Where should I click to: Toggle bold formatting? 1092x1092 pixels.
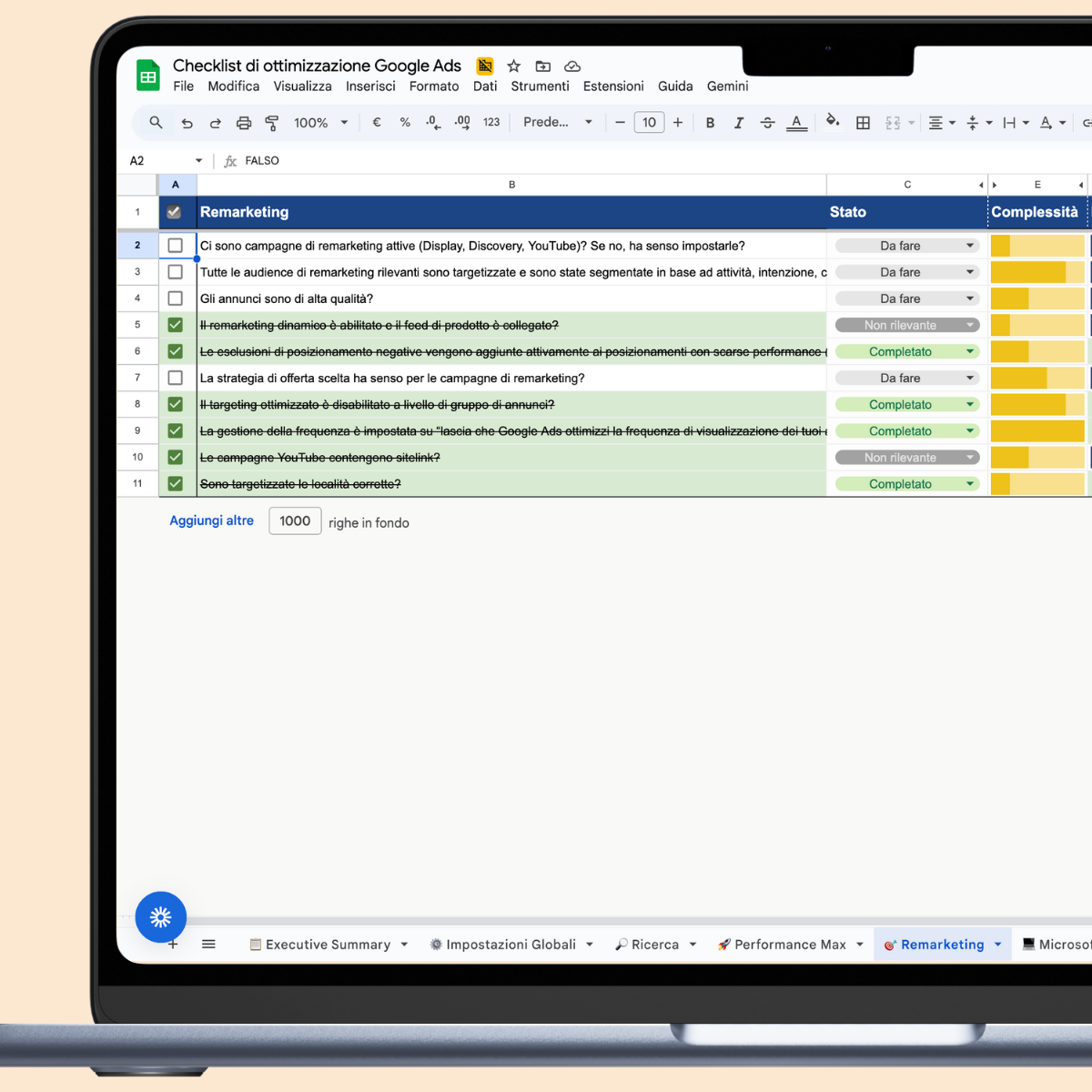point(710,123)
